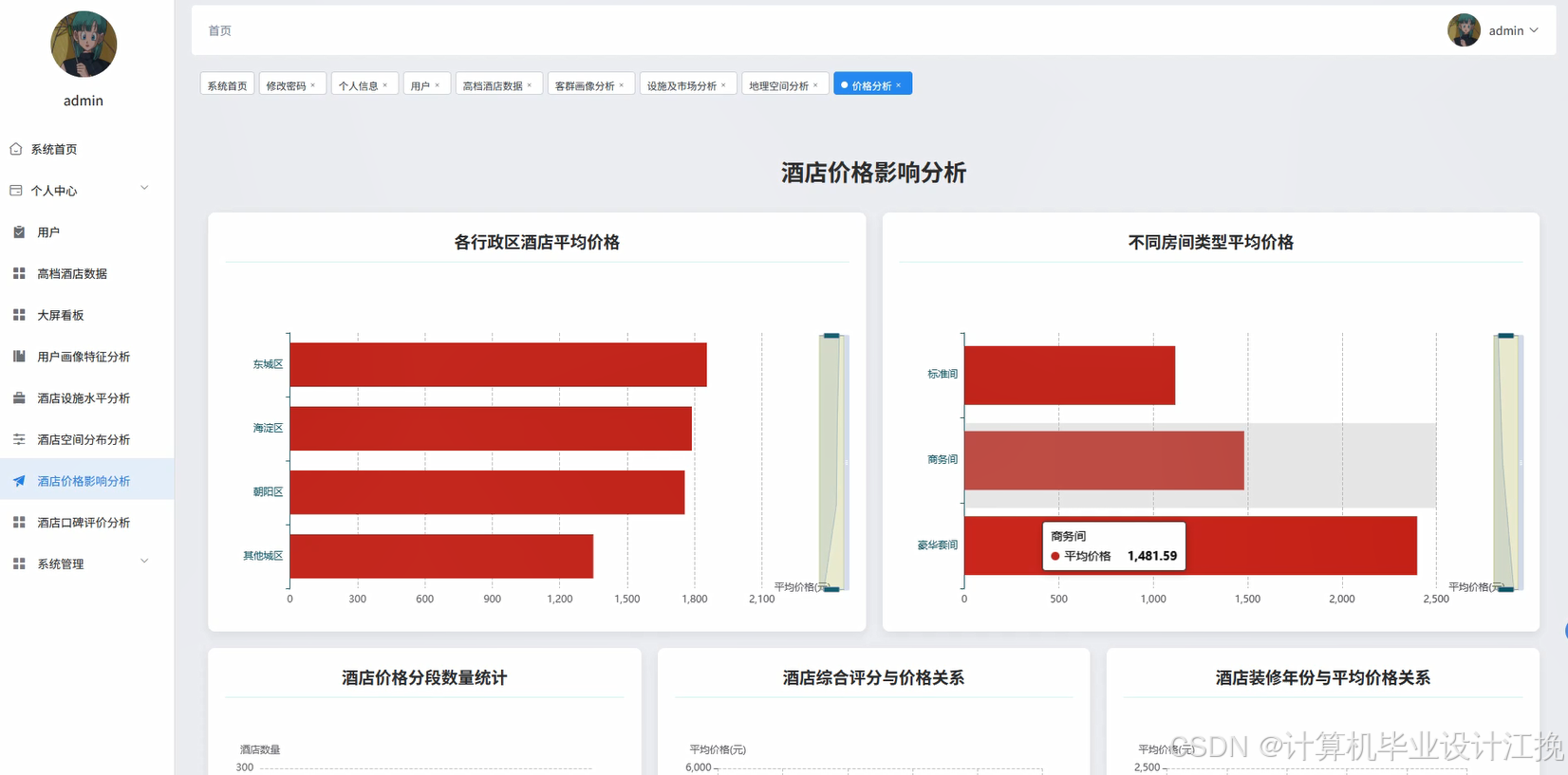Open the admin dropdown in the header
This screenshot has width=1568, height=775.
click(x=1513, y=30)
